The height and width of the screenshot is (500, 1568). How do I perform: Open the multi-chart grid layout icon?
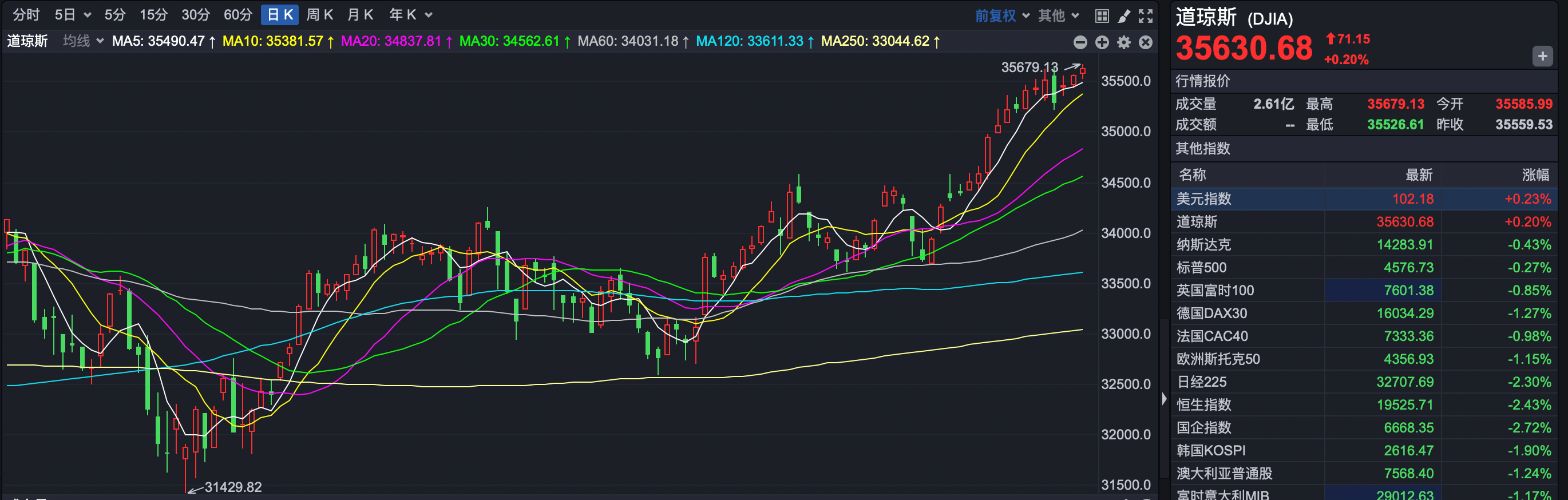(x=1102, y=16)
